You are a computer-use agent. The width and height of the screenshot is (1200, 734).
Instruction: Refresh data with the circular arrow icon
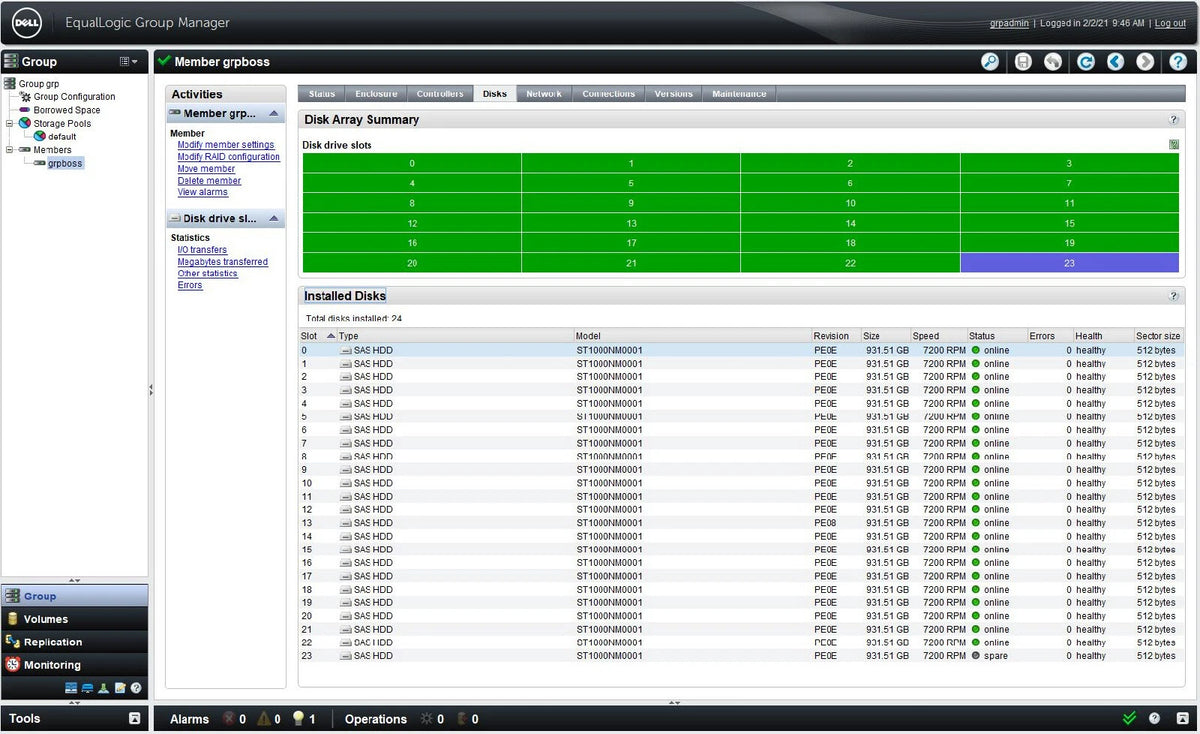click(1085, 62)
